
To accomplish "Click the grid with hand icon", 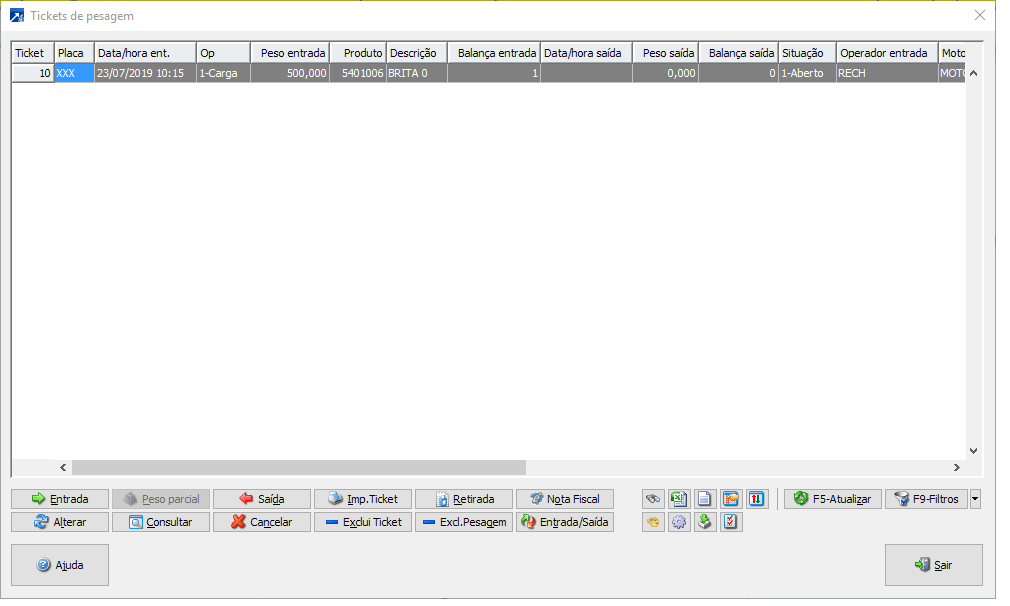I will point(730,499).
